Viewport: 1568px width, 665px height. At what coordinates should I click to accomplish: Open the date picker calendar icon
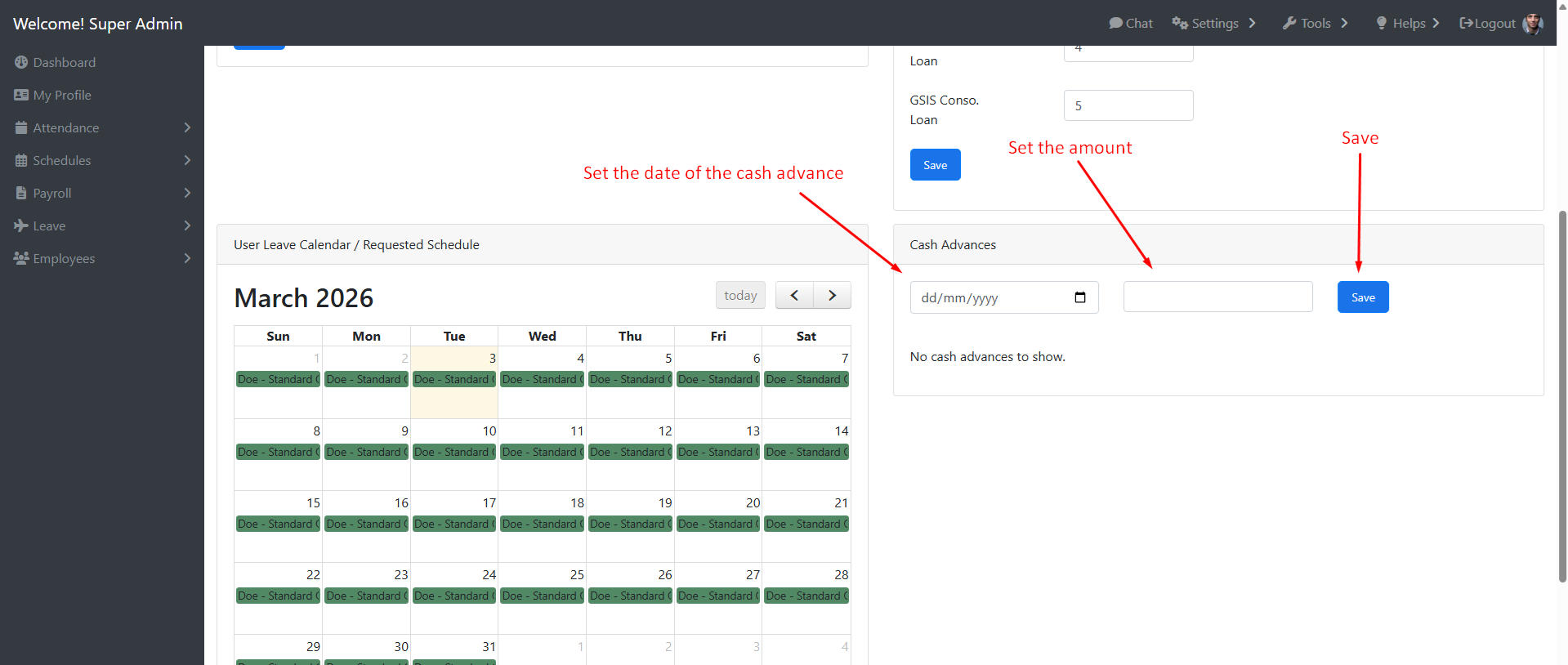(x=1079, y=297)
